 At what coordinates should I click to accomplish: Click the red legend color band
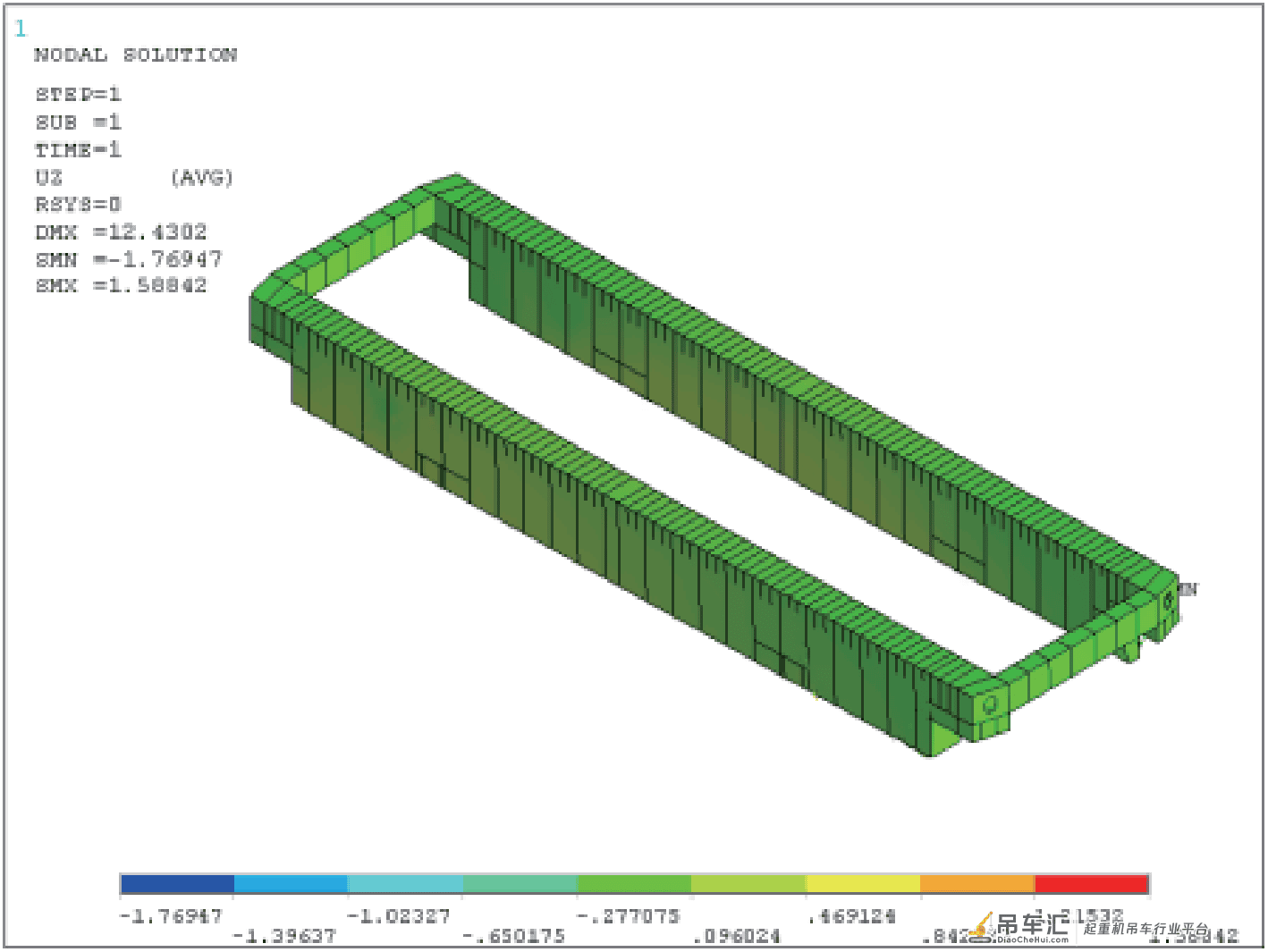[x=1091, y=884]
